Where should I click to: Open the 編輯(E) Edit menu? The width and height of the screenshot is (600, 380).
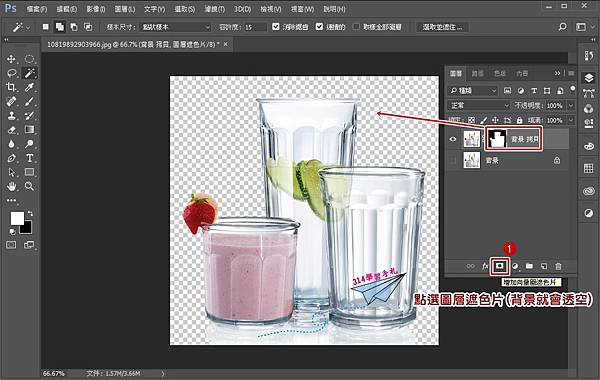[x=67, y=9]
